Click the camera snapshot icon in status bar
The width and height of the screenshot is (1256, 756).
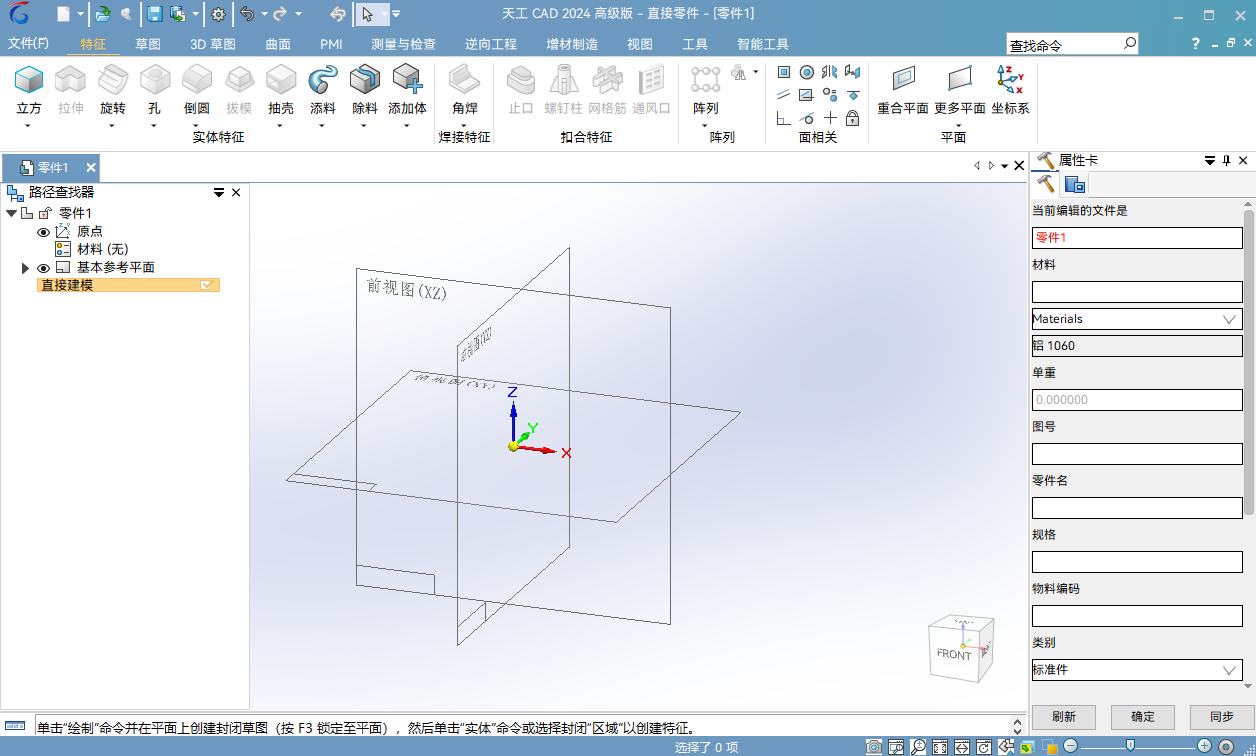point(874,747)
